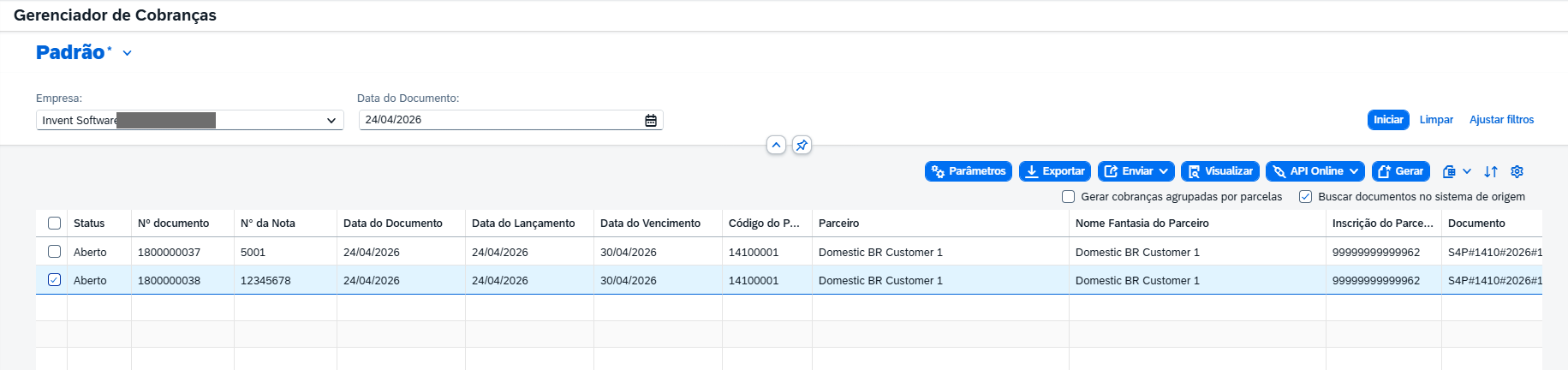This screenshot has height=370, width=1568.
Task: Open Parâmetros settings
Action: [969, 171]
